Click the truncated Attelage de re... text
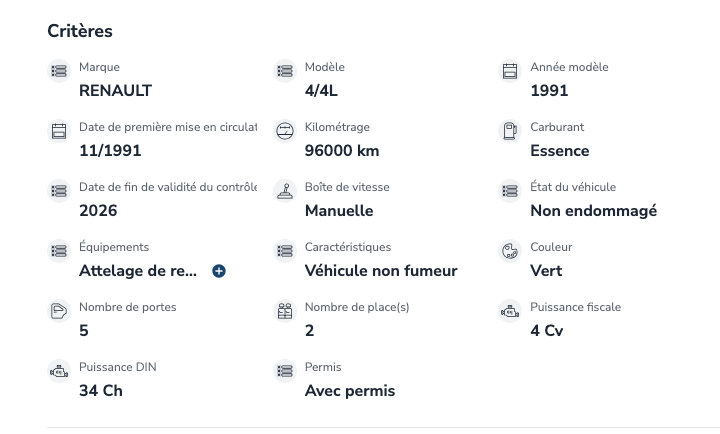720x434 pixels. pos(138,271)
